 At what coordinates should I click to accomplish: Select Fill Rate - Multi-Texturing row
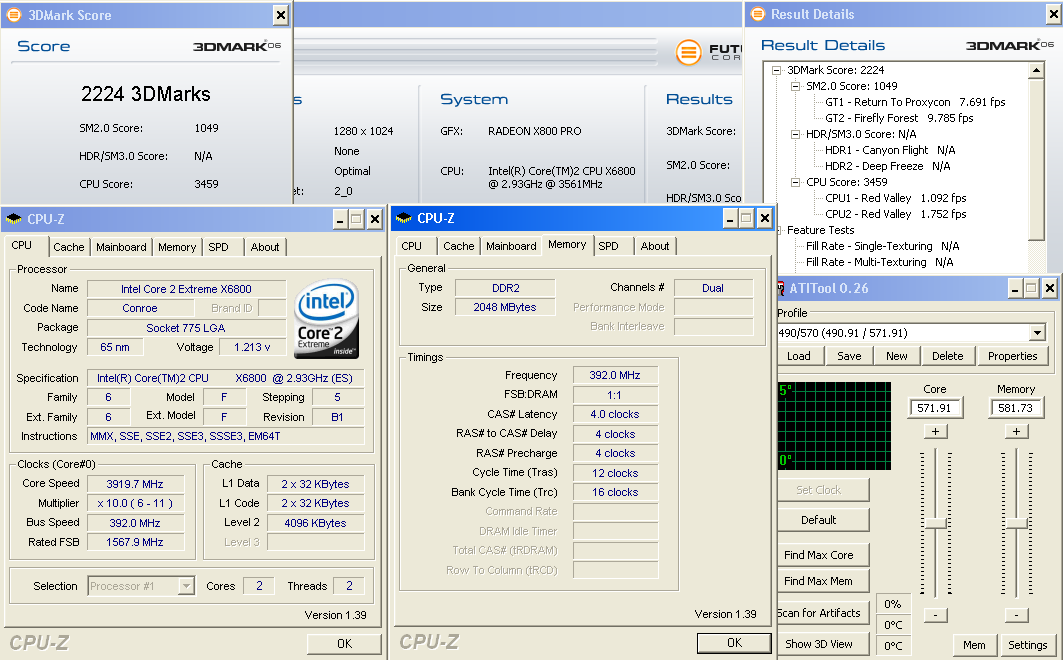coord(879,262)
